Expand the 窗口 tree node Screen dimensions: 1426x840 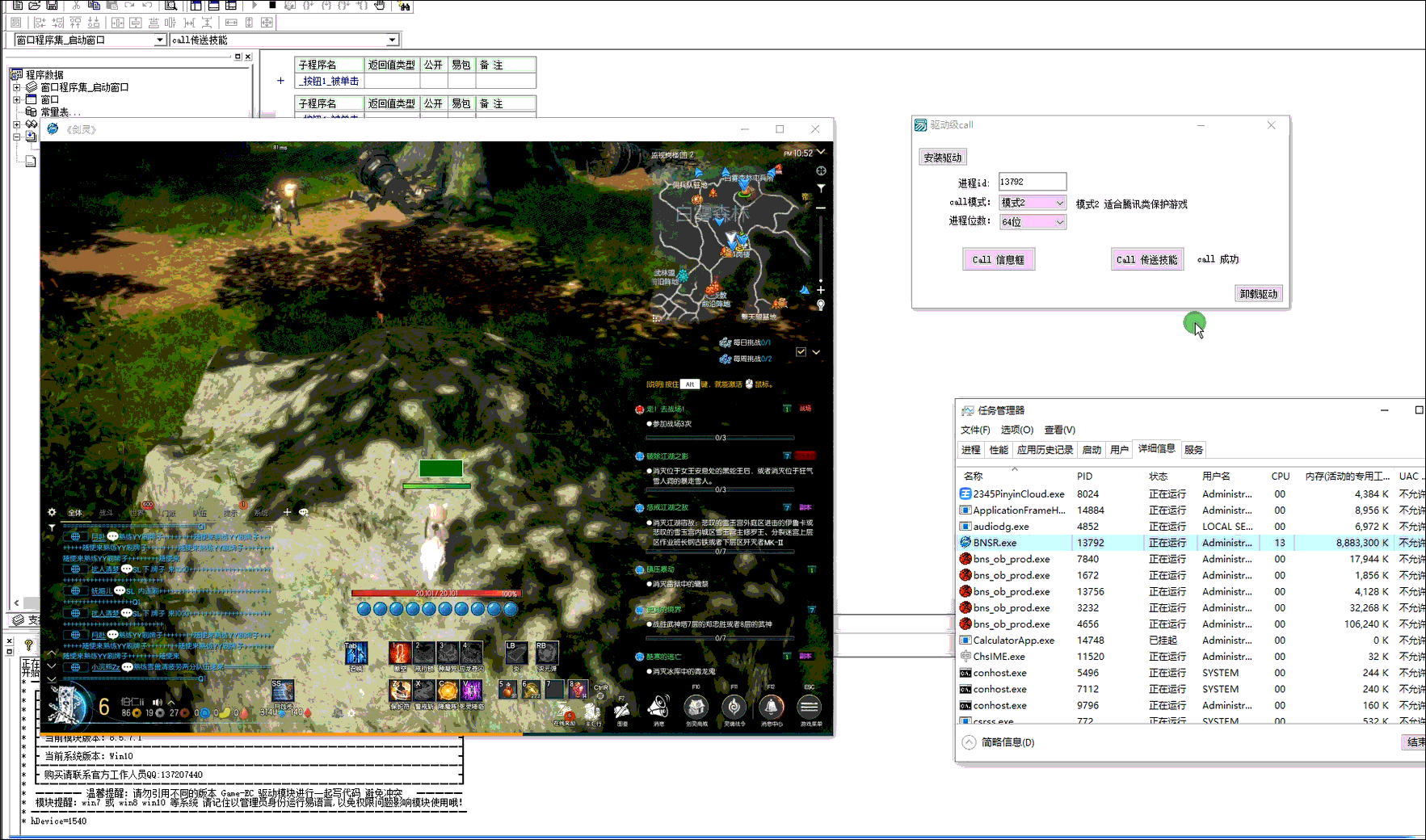click(x=16, y=99)
